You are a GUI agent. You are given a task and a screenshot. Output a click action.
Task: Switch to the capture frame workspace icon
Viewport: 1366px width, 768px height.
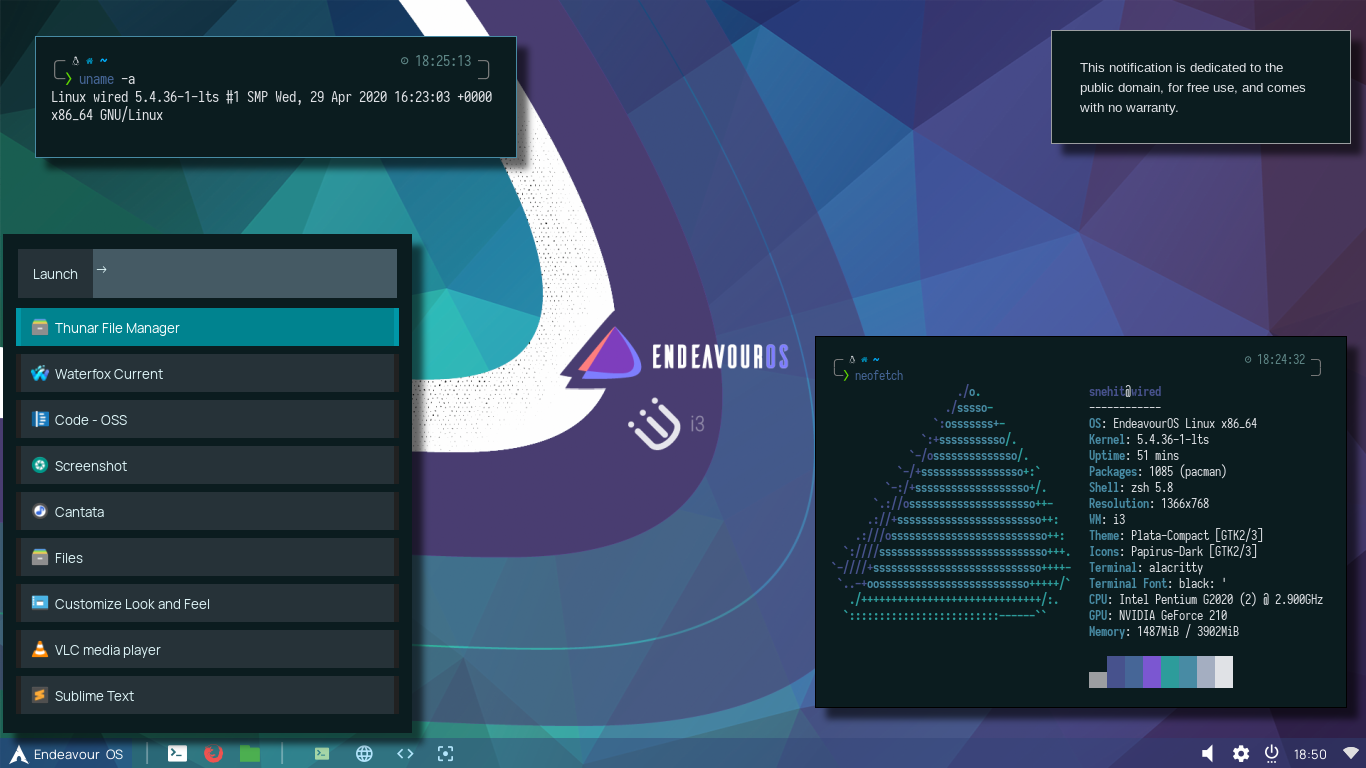[x=446, y=754]
